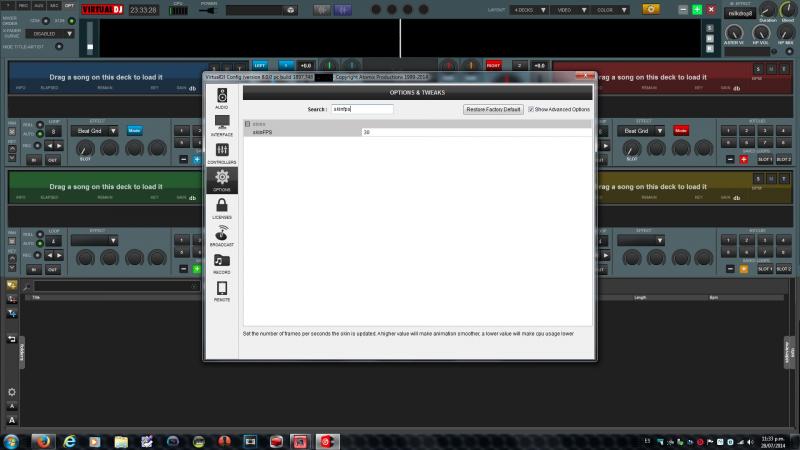Click the OUT loop button on left deck

(x=53, y=160)
